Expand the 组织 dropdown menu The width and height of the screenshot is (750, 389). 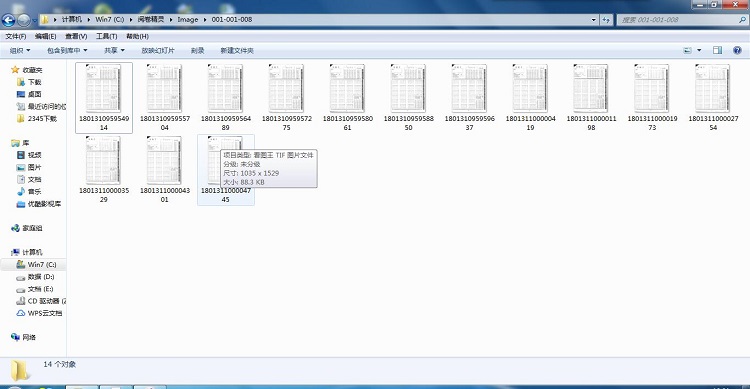[x=20, y=50]
